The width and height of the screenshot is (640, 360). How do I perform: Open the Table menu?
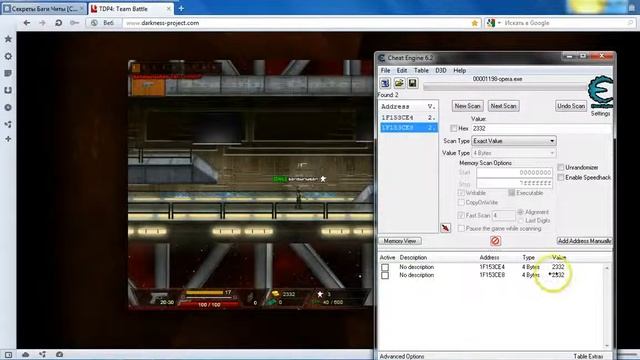coord(421,71)
